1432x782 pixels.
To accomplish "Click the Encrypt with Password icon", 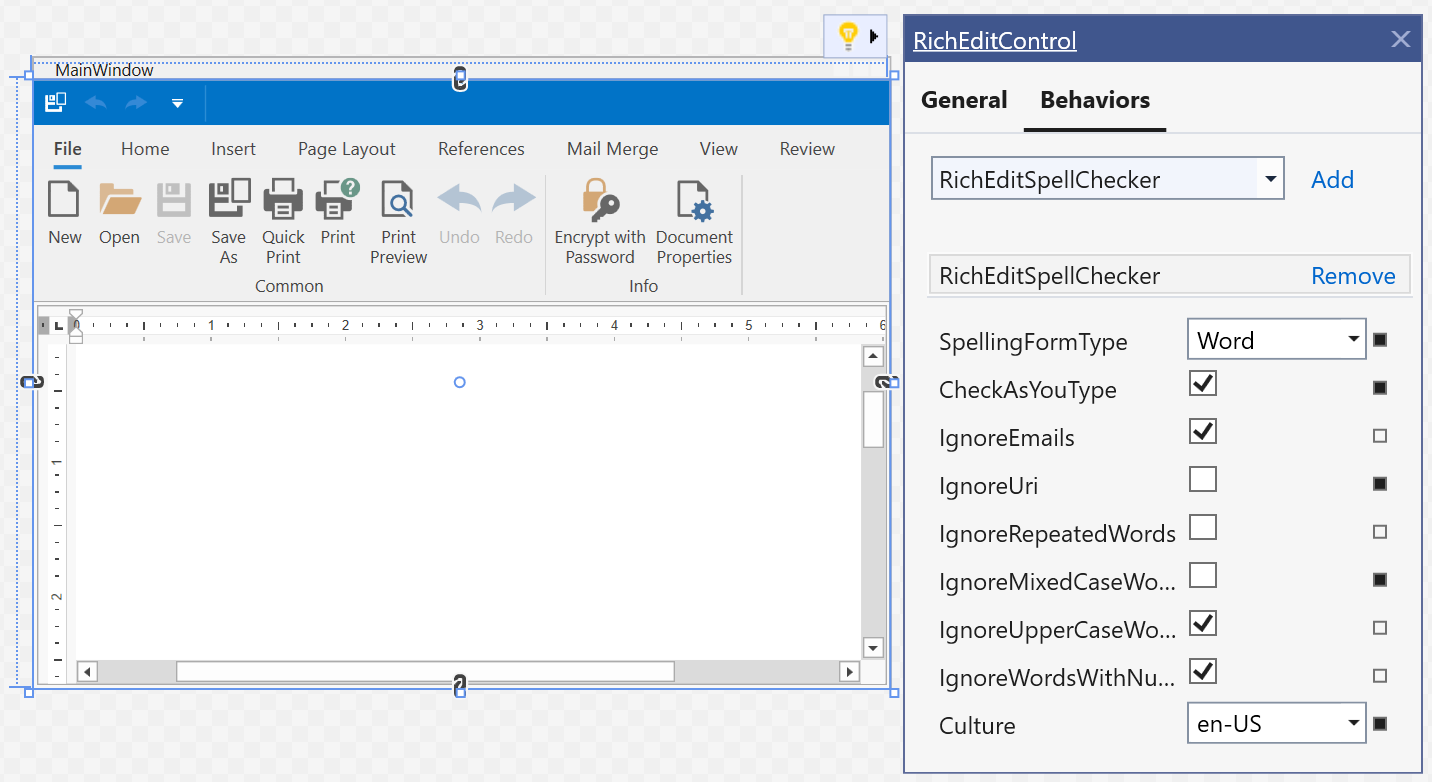I will point(600,200).
